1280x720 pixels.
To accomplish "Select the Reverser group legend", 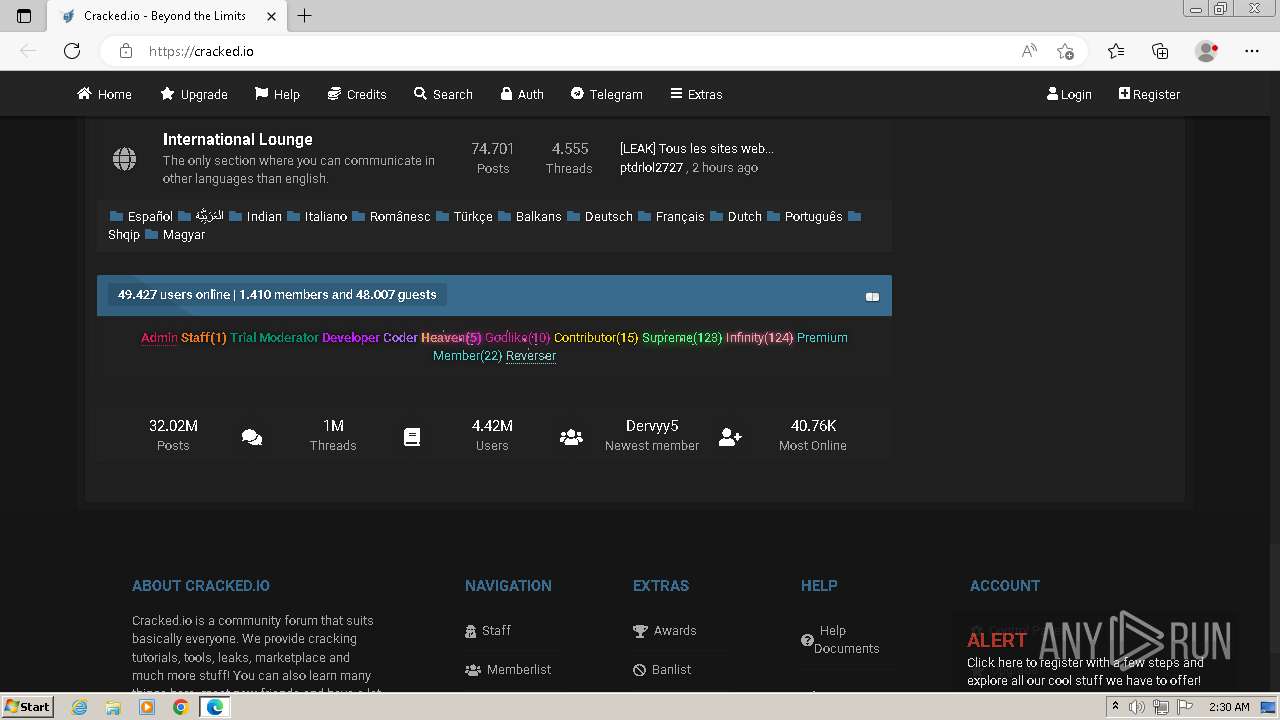I will point(531,355).
